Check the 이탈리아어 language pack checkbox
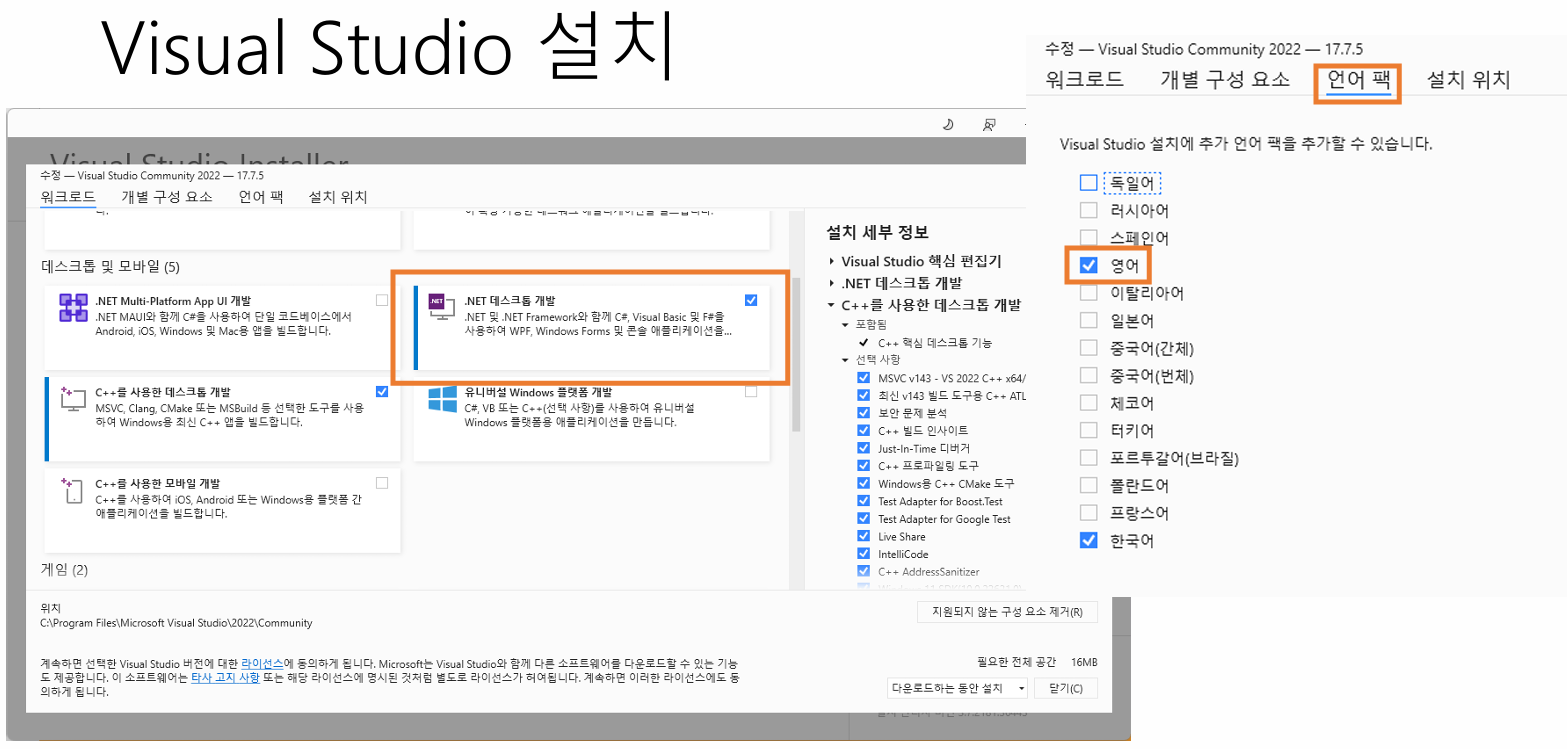Viewport: 1567px width, 749px height. [x=1089, y=293]
